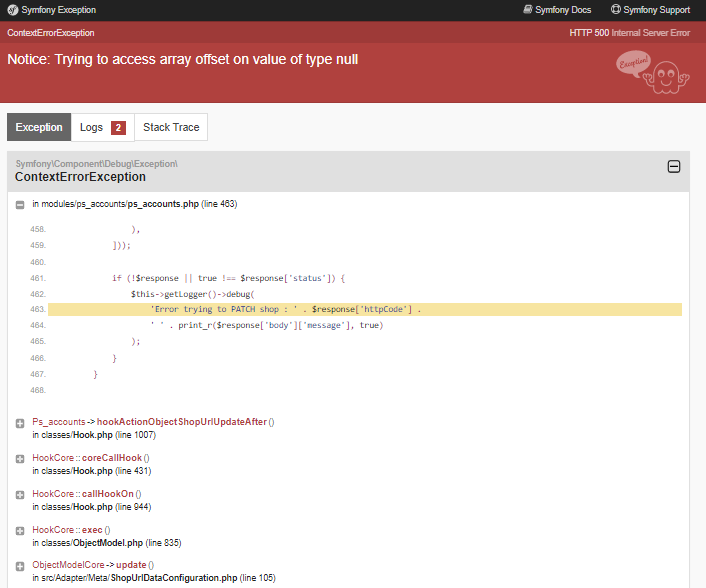Click the Symfony\Component\Debug\Exception namespace text
This screenshot has width=706, height=588.
click(97, 163)
